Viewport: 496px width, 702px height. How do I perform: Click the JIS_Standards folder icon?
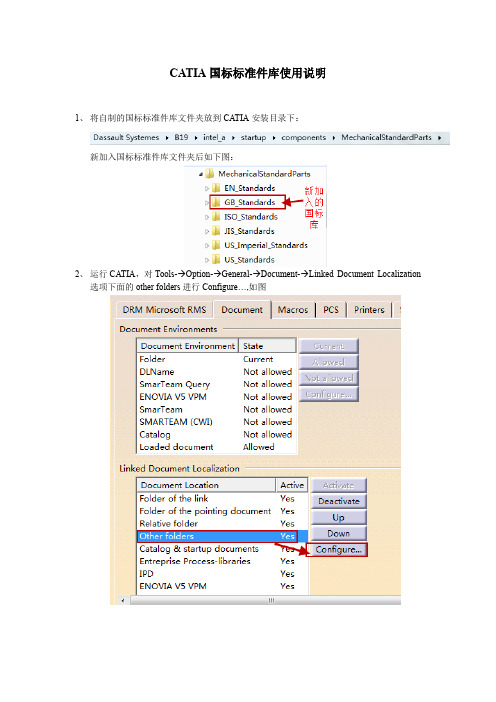[x=216, y=231]
